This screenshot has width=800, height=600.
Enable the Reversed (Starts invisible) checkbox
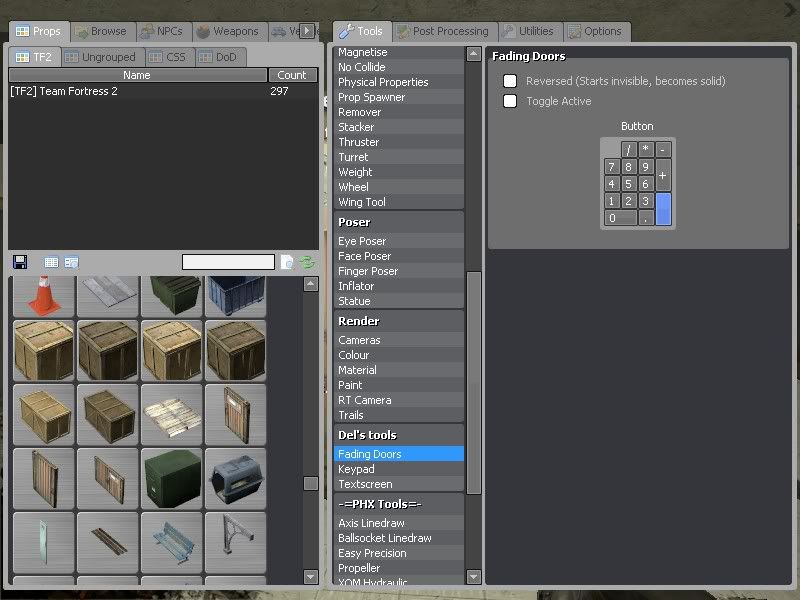point(510,81)
